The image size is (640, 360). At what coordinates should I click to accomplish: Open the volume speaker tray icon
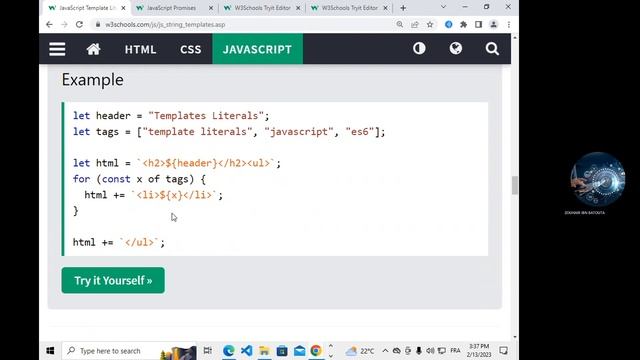[430, 351]
